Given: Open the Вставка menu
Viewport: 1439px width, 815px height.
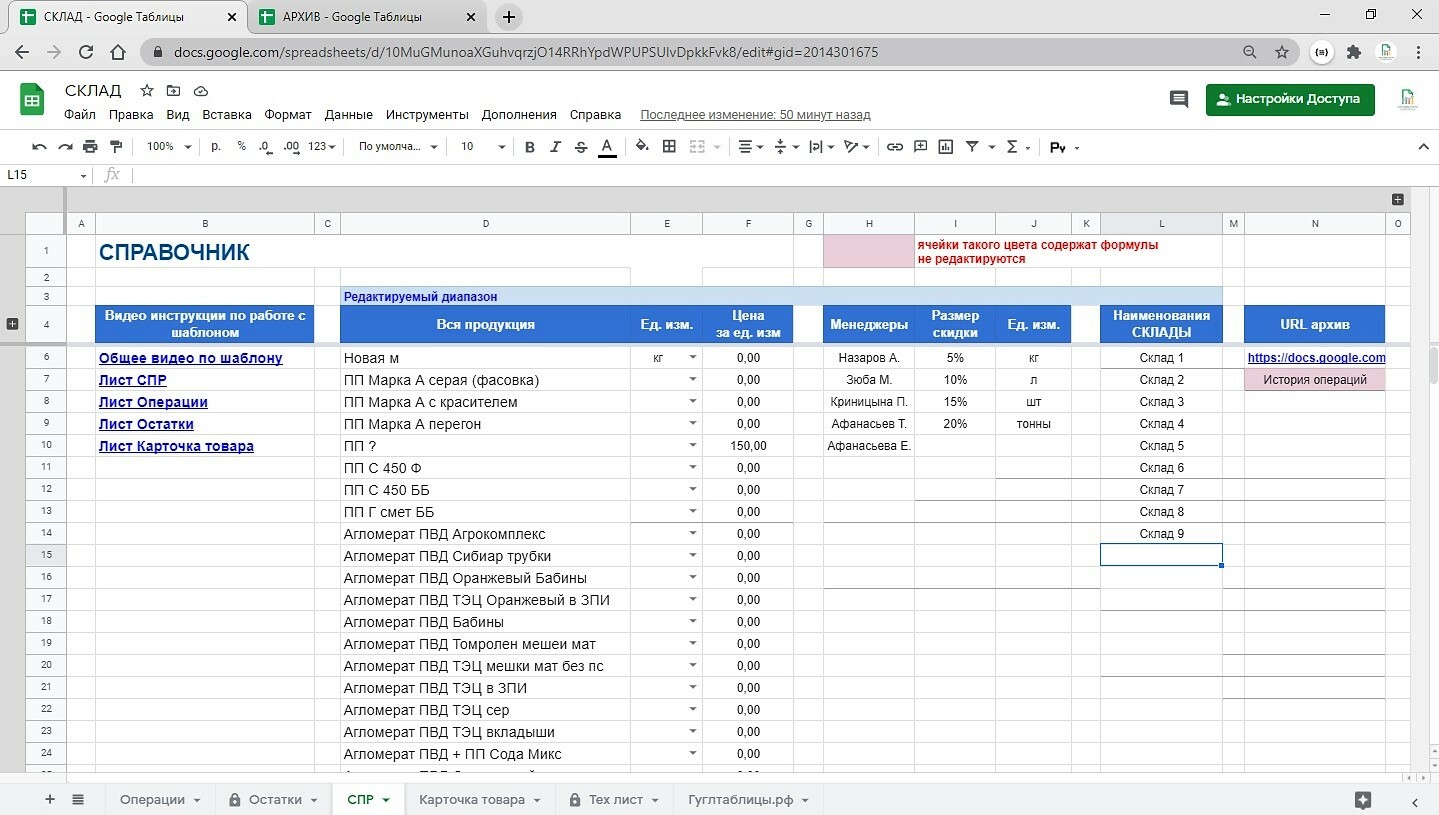Looking at the screenshot, I should (x=227, y=115).
